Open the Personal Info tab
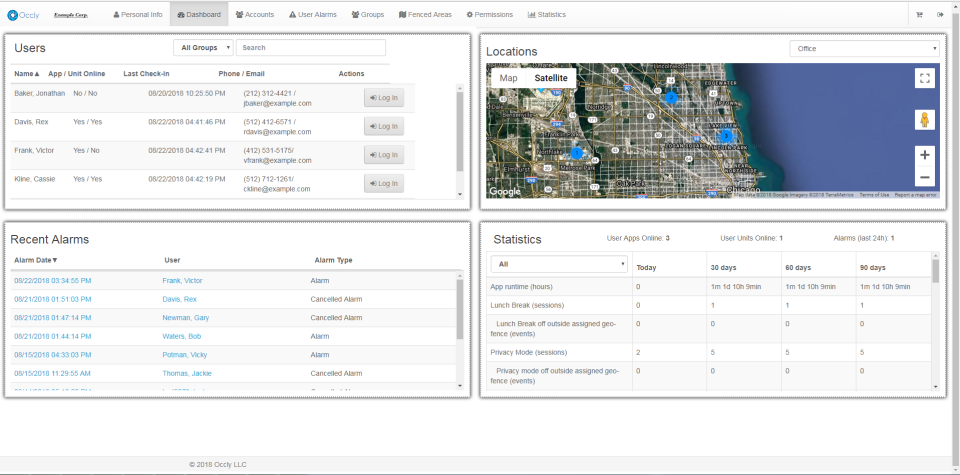 [x=138, y=15]
